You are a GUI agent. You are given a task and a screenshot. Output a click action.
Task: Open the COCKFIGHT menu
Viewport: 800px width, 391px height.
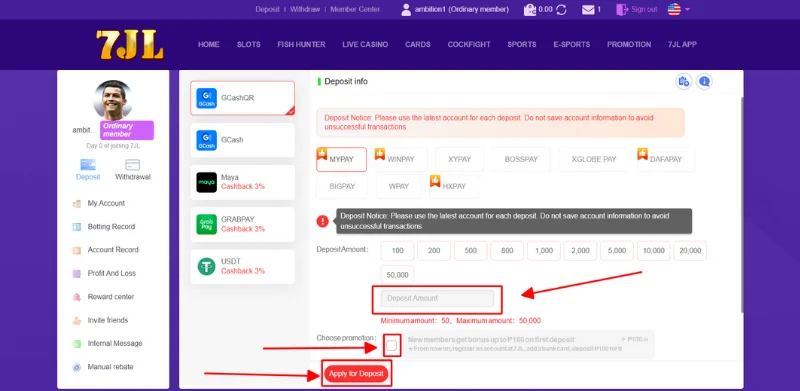tap(469, 44)
